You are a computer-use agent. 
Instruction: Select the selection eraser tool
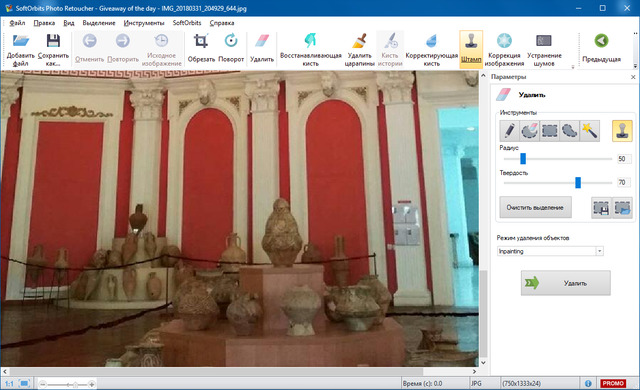click(529, 131)
